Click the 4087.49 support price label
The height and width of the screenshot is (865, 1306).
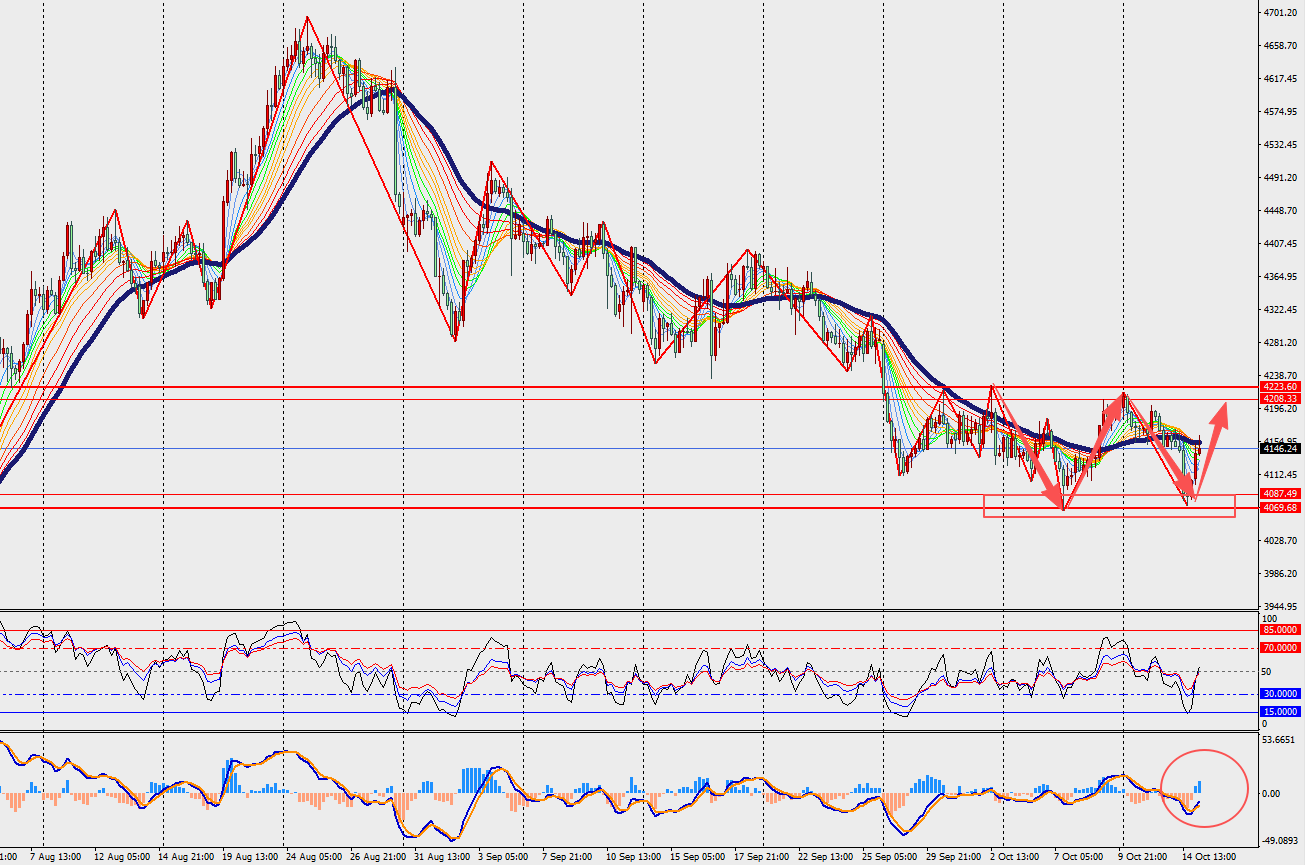pyautogui.click(x=1280, y=494)
